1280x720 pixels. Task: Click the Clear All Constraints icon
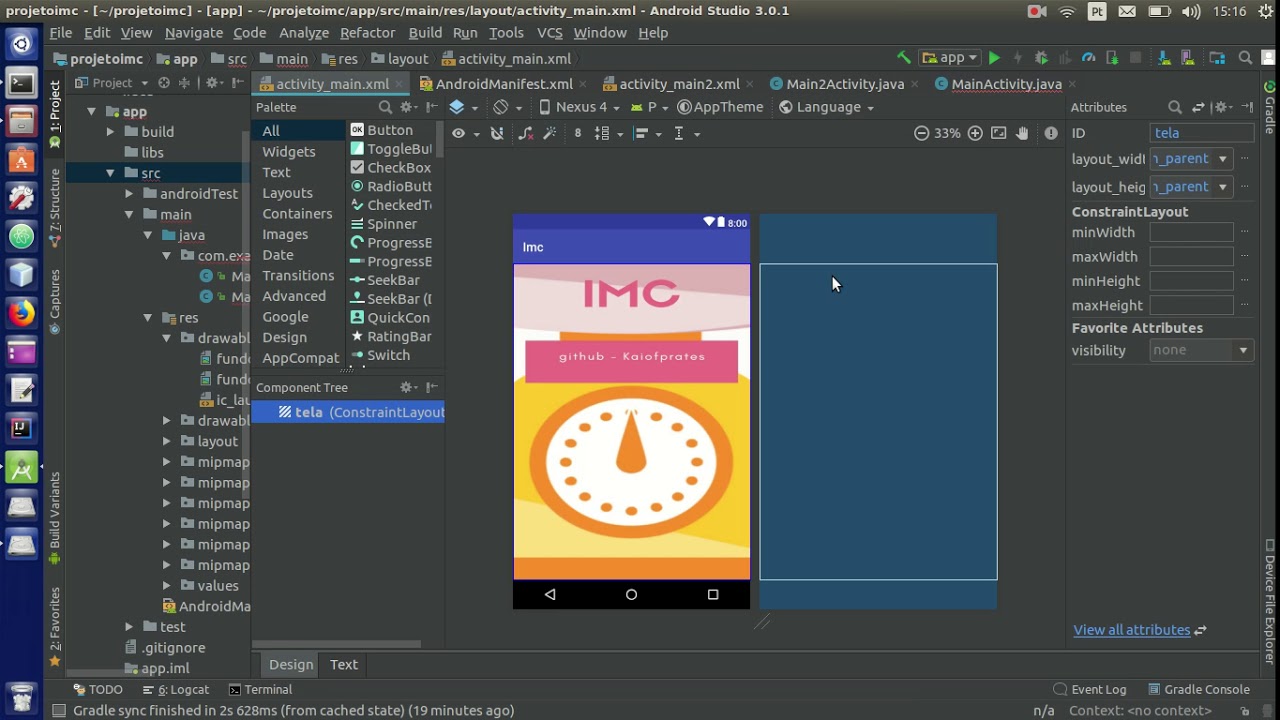(526, 133)
